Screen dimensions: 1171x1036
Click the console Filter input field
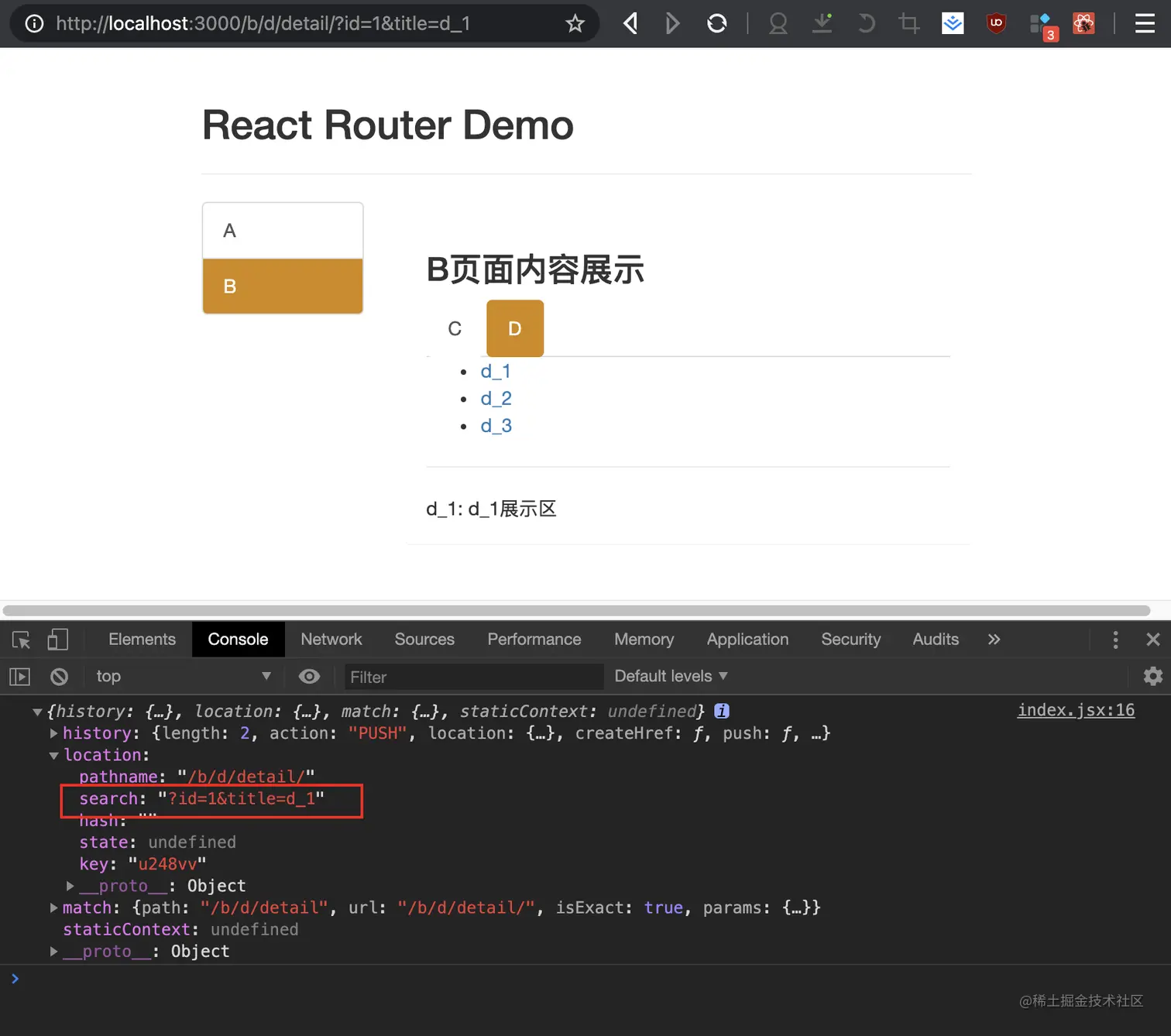[474, 677]
